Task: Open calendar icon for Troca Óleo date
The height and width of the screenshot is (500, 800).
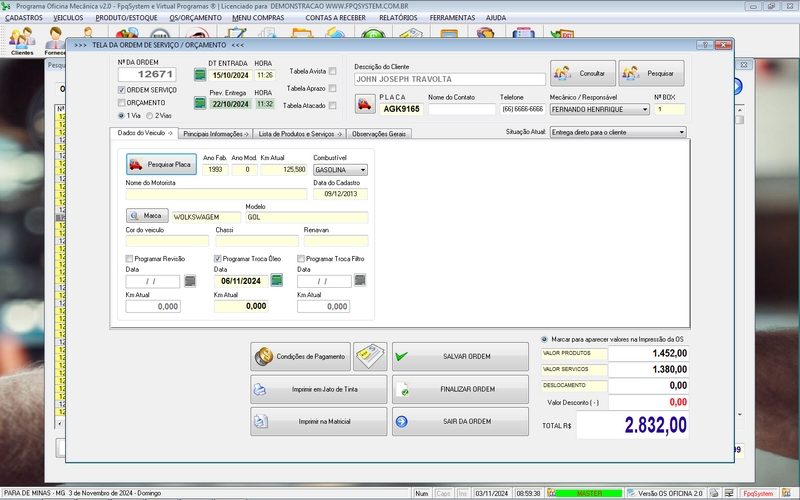Action: click(x=277, y=281)
